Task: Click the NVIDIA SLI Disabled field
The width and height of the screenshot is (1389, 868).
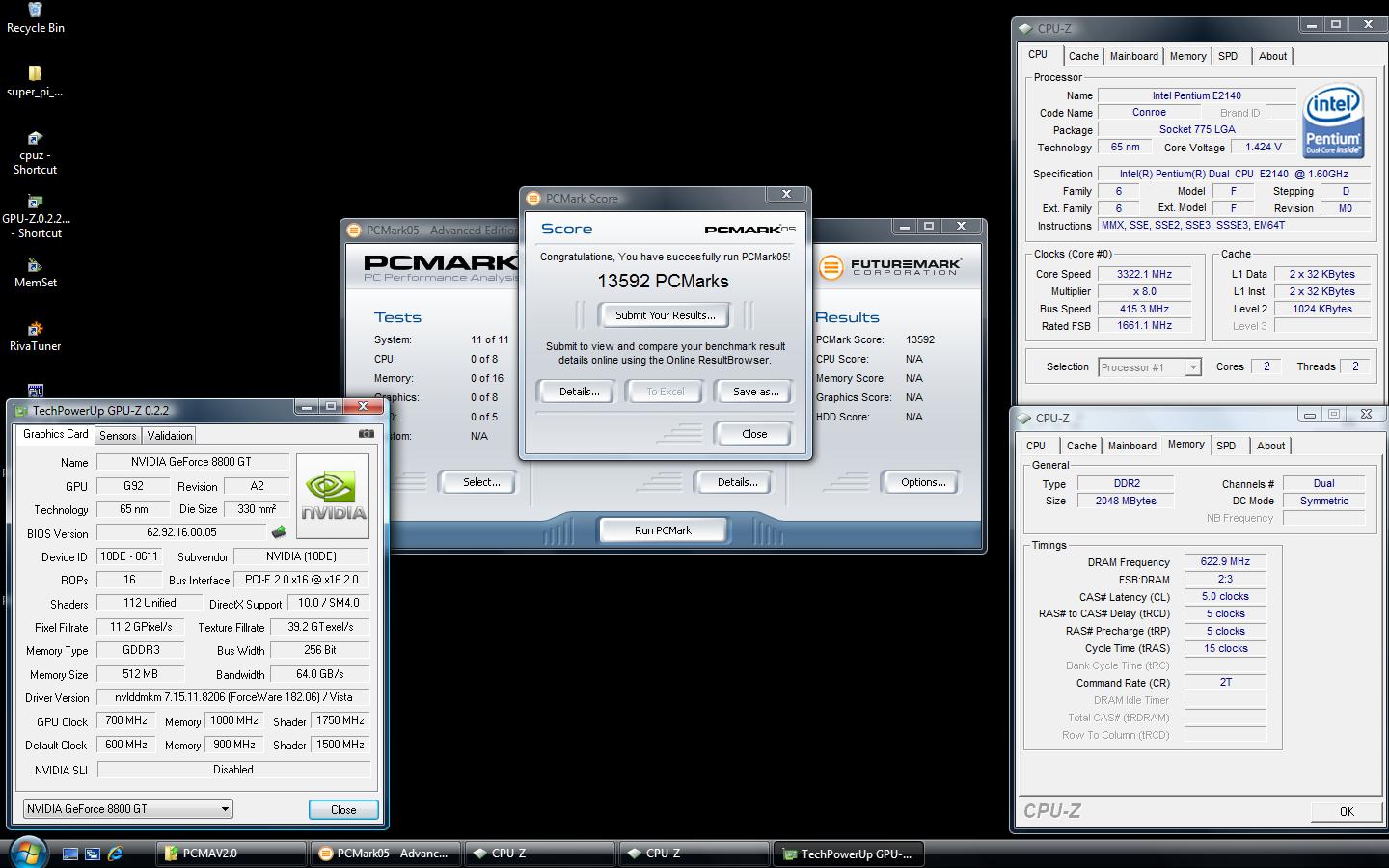Action: pos(233,770)
